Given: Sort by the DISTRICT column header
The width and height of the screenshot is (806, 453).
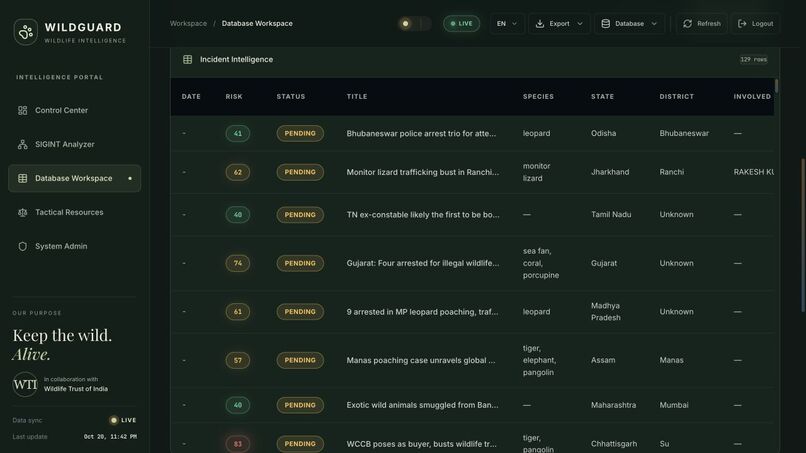Looking at the screenshot, I should (676, 97).
